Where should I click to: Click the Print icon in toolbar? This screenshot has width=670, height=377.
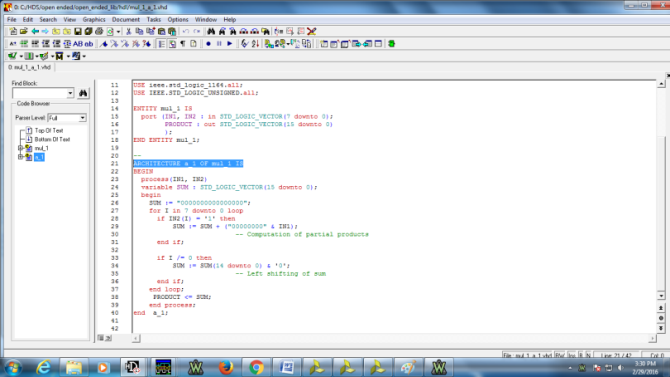point(99,31)
